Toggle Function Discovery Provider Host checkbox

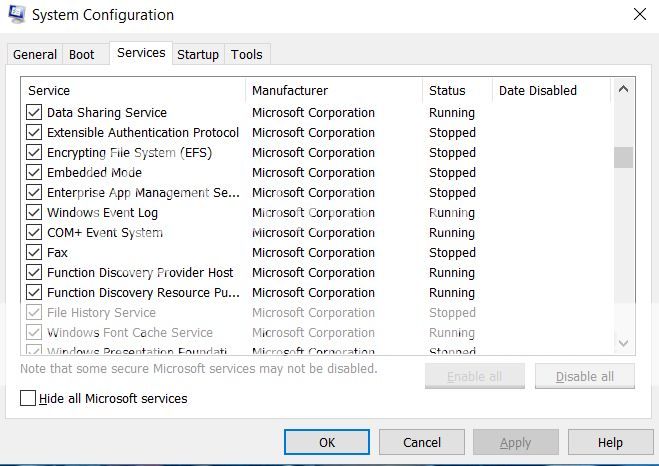point(34,272)
